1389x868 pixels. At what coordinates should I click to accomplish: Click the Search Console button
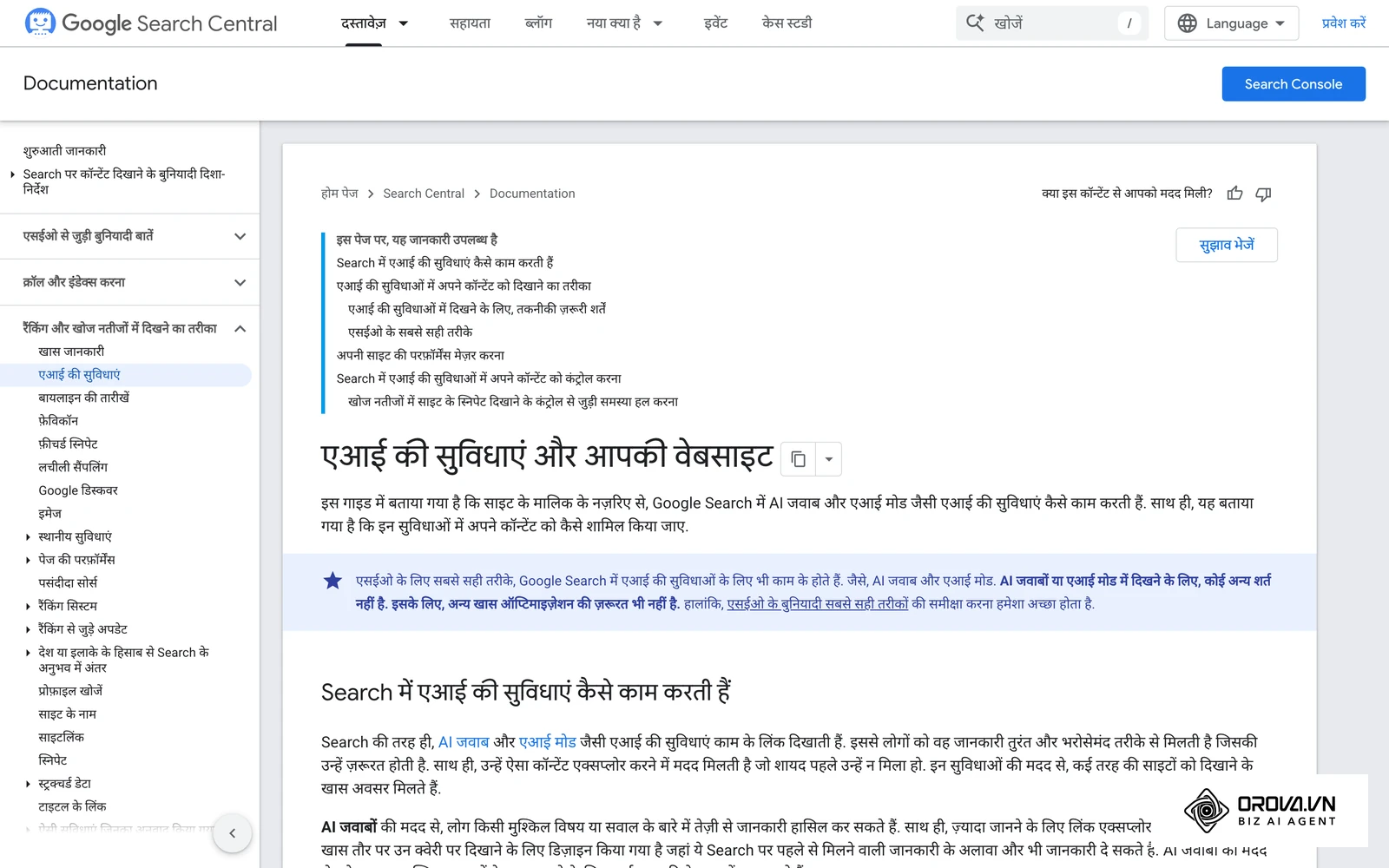click(x=1293, y=84)
